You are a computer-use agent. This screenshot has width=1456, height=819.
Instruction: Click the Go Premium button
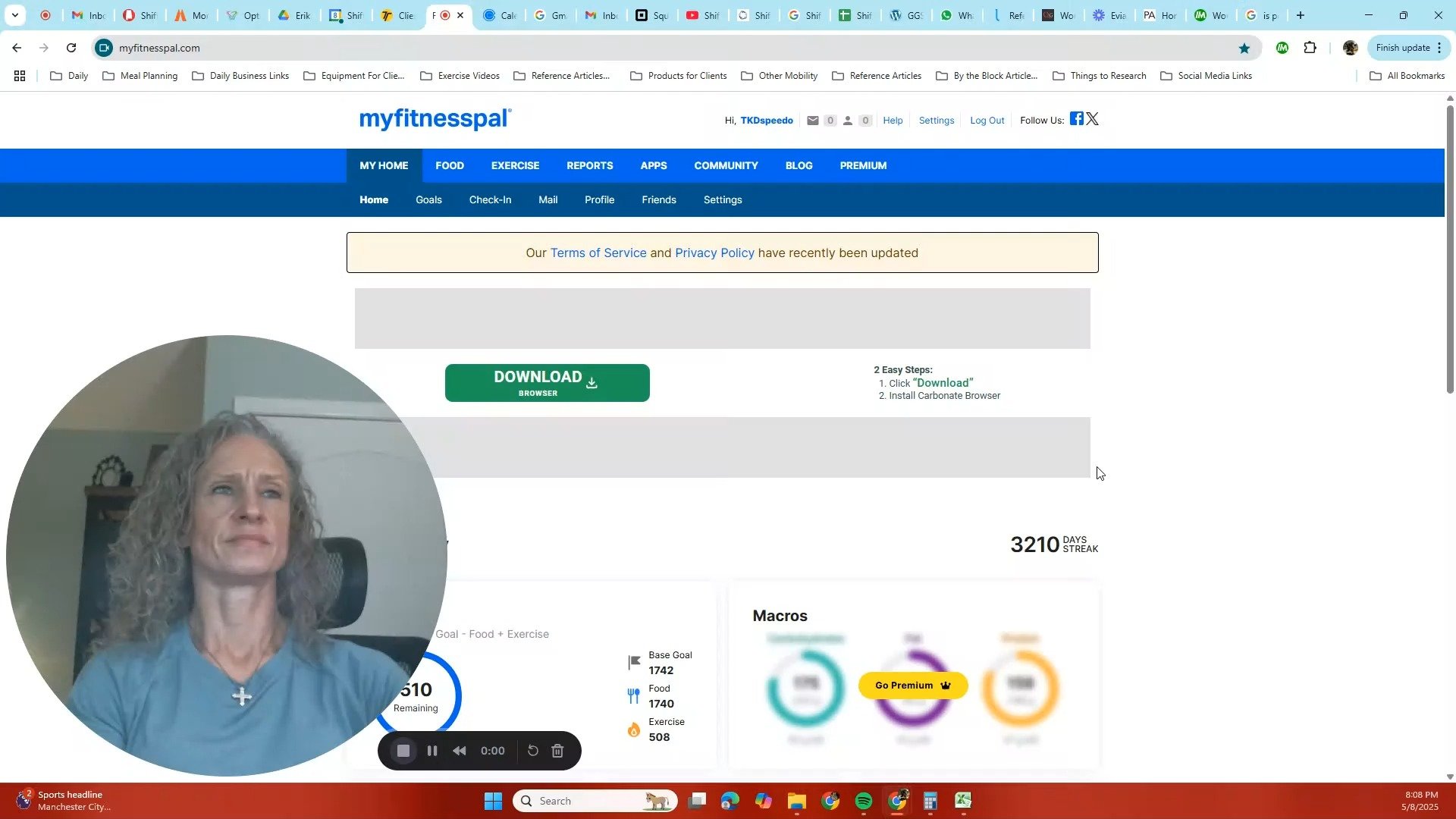coord(913,686)
